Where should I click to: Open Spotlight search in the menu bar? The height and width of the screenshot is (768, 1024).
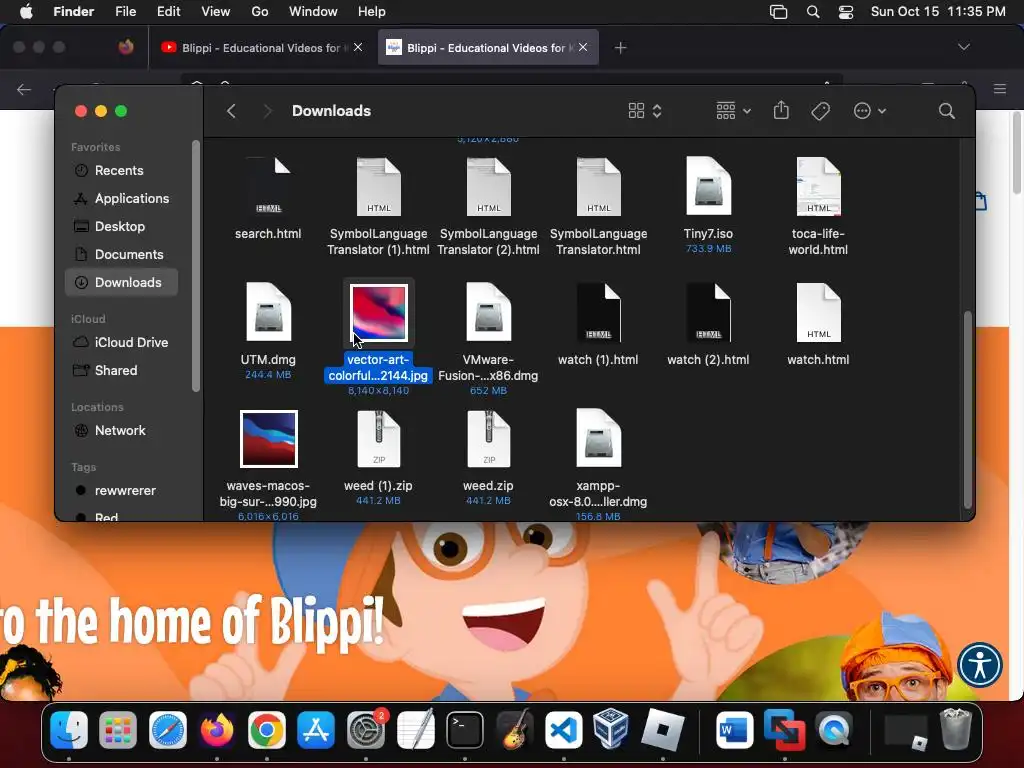point(812,12)
